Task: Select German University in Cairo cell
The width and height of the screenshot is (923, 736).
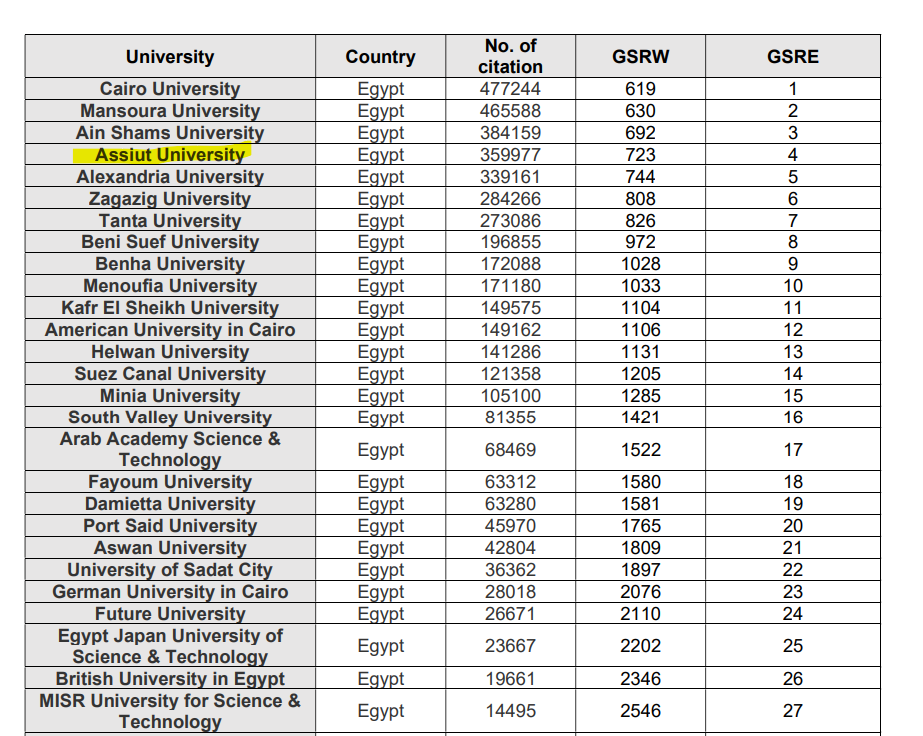Action: 170,592
